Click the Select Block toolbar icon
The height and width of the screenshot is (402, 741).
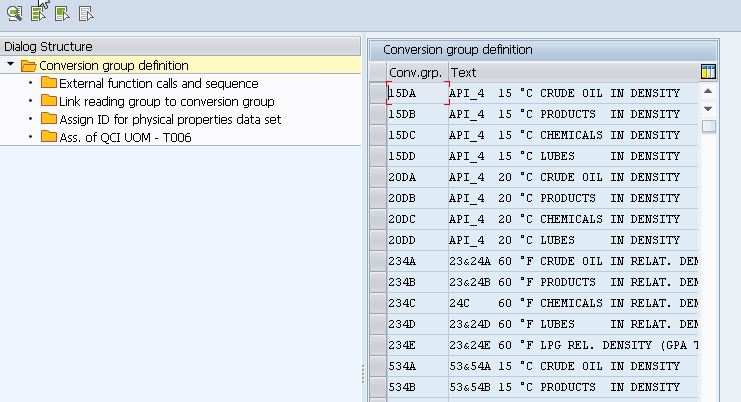pos(62,13)
